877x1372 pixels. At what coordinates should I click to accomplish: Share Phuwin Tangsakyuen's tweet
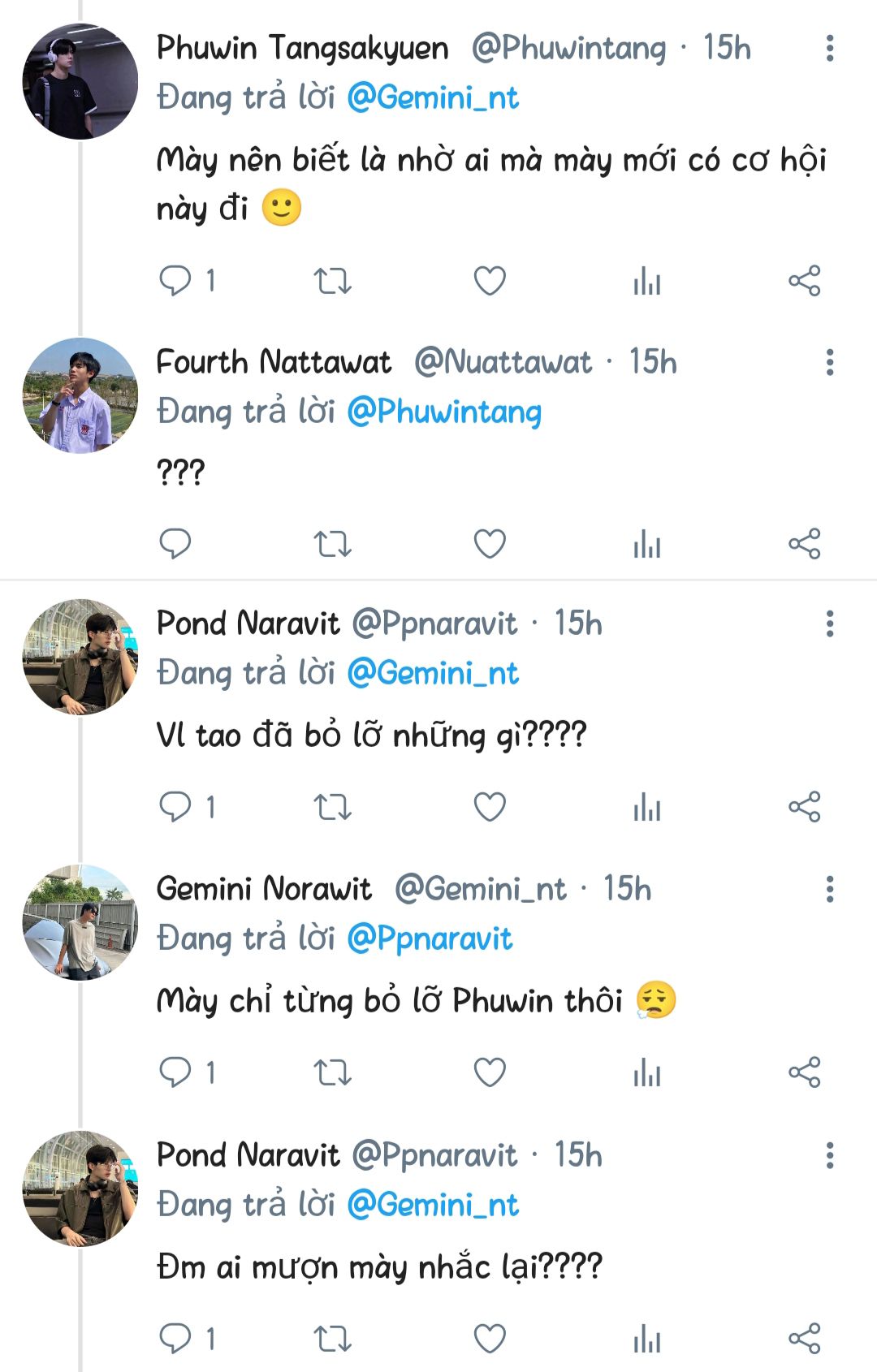(805, 281)
